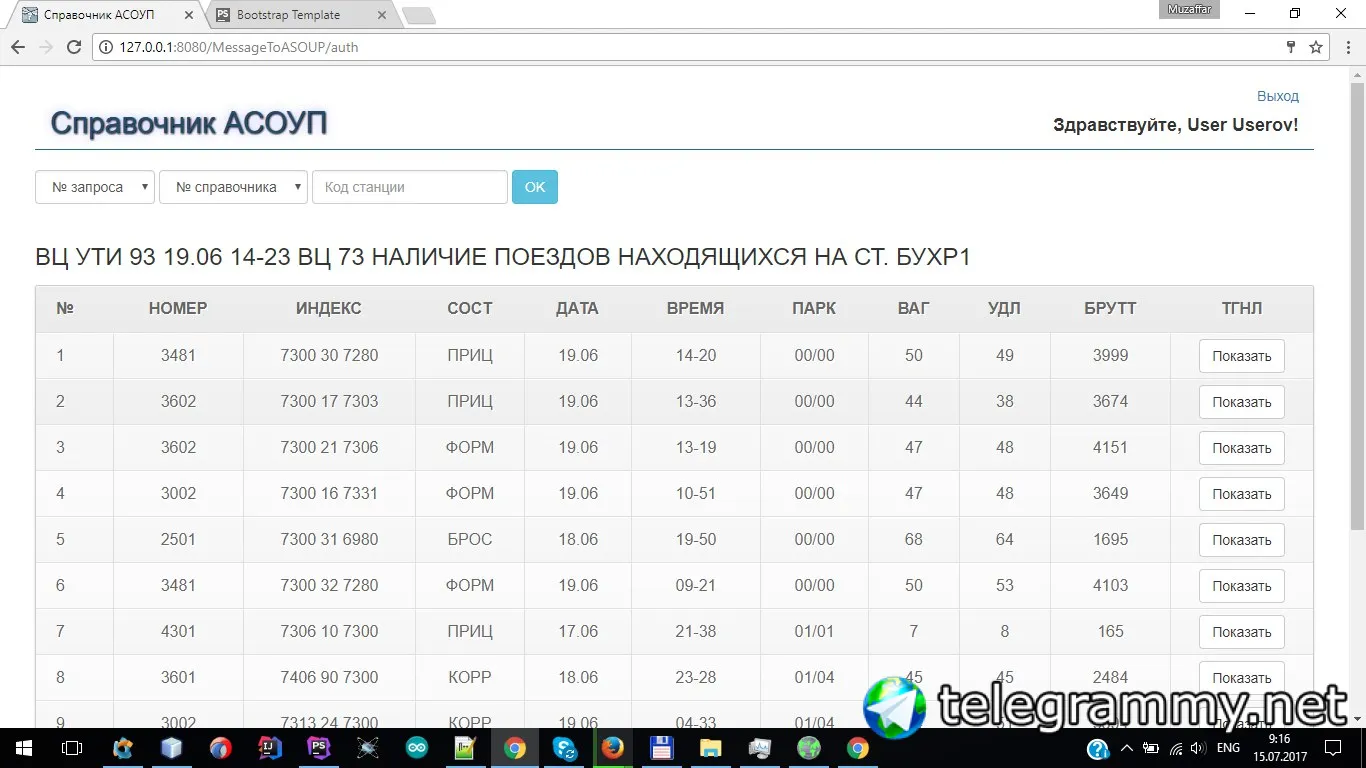Open Firefox from the taskbar
The image size is (1366, 768).
613,748
